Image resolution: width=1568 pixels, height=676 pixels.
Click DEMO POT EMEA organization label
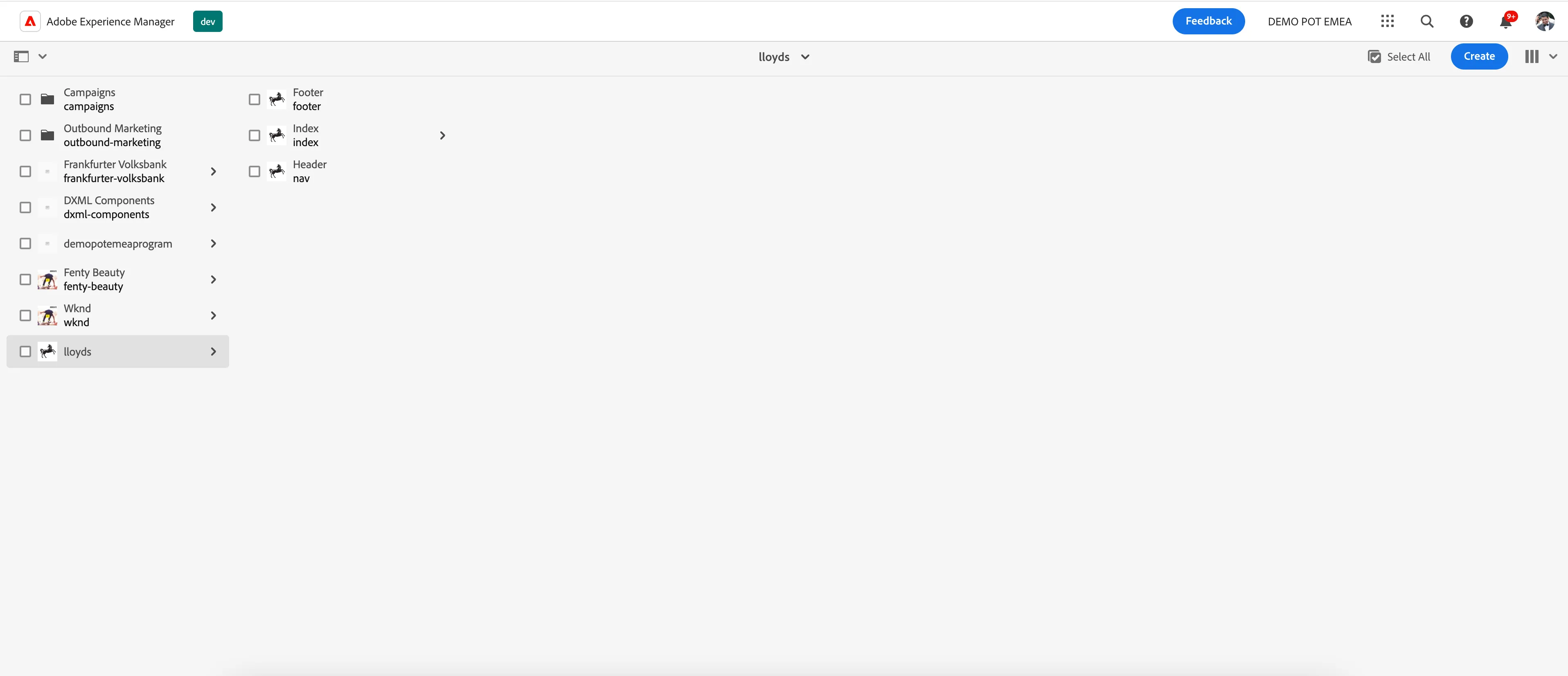1309,21
